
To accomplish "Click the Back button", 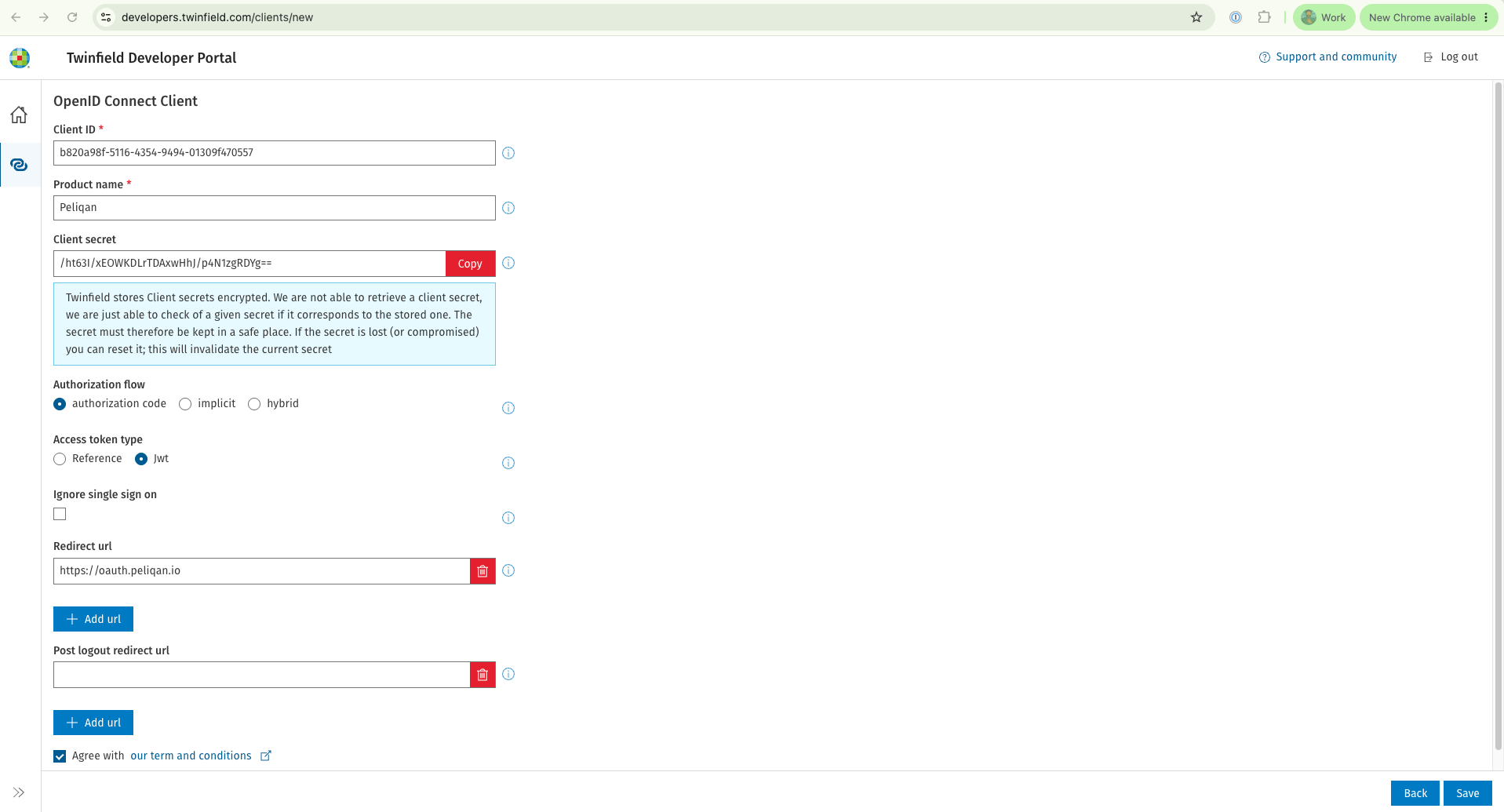I will (1415, 793).
